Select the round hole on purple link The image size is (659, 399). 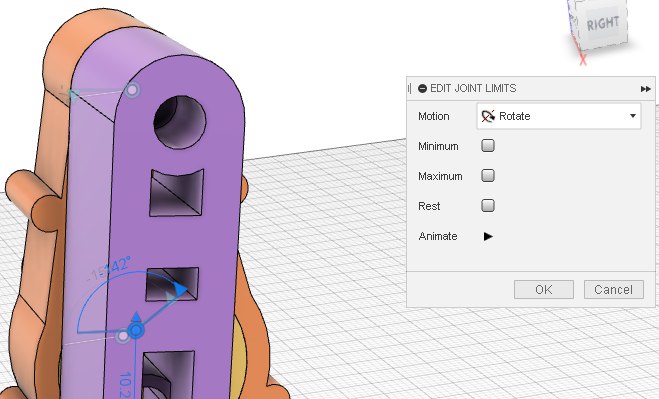click(x=179, y=122)
